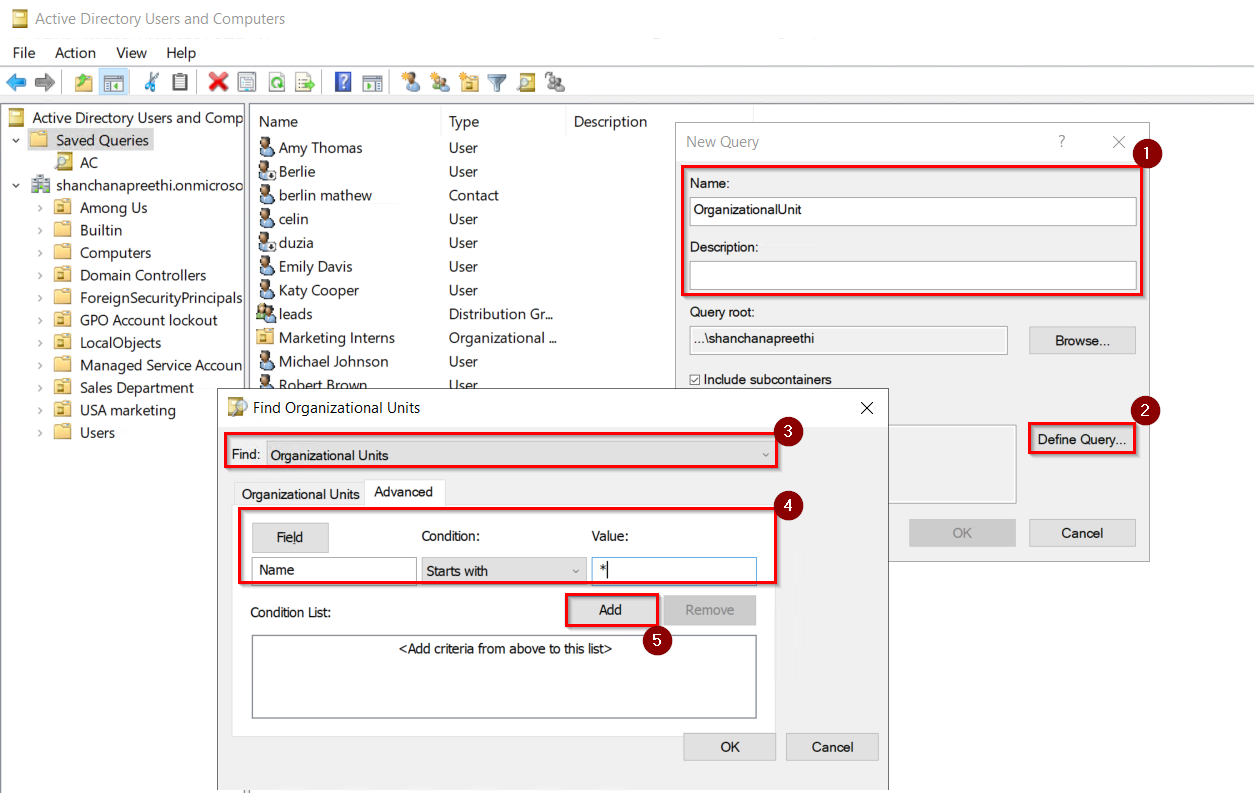Image resolution: width=1254 pixels, height=793 pixels.
Task: Click the Create New Organizational Unit icon
Action: click(x=468, y=82)
